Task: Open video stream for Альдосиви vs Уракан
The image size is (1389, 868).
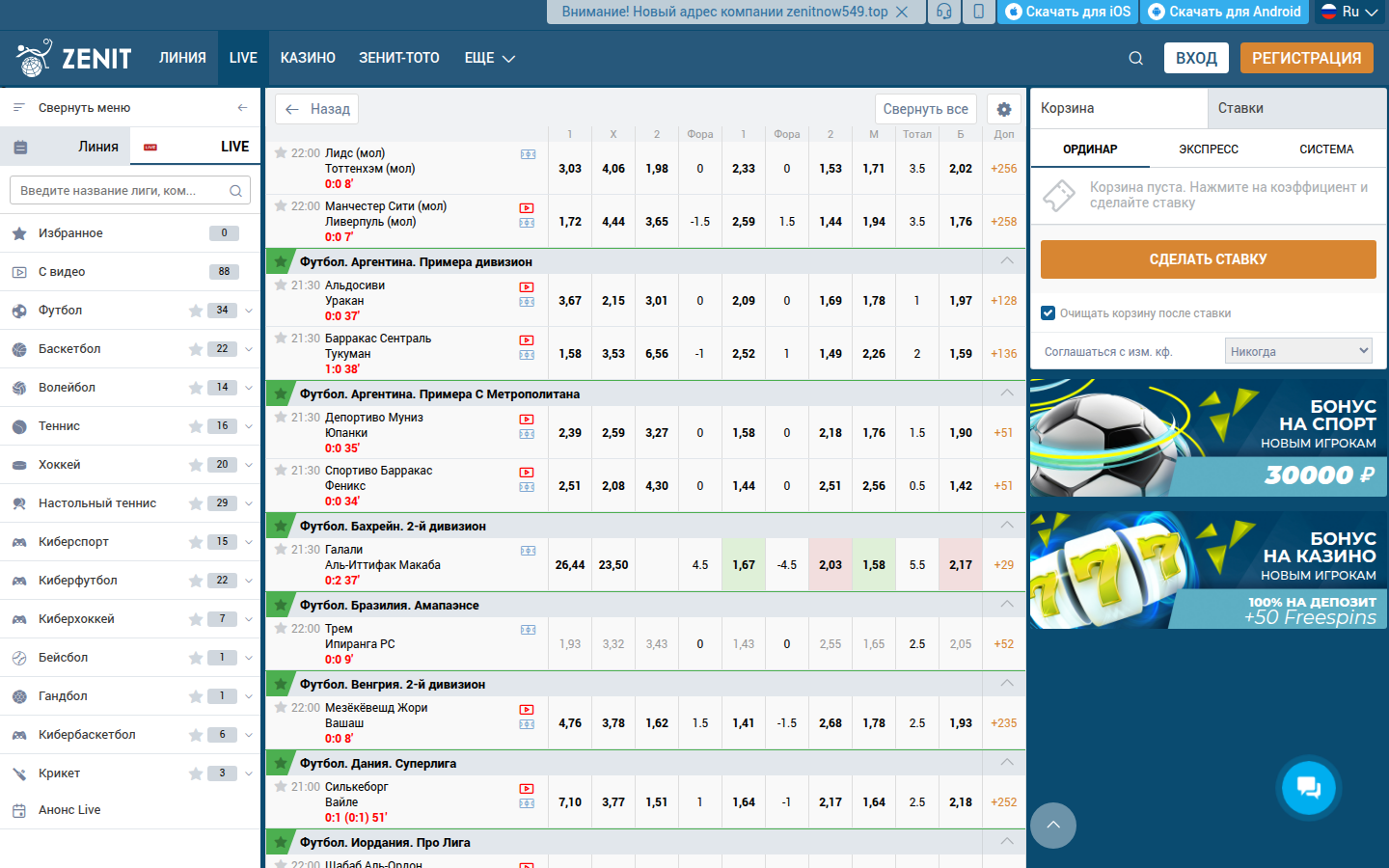Action: click(x=527, y=287)
